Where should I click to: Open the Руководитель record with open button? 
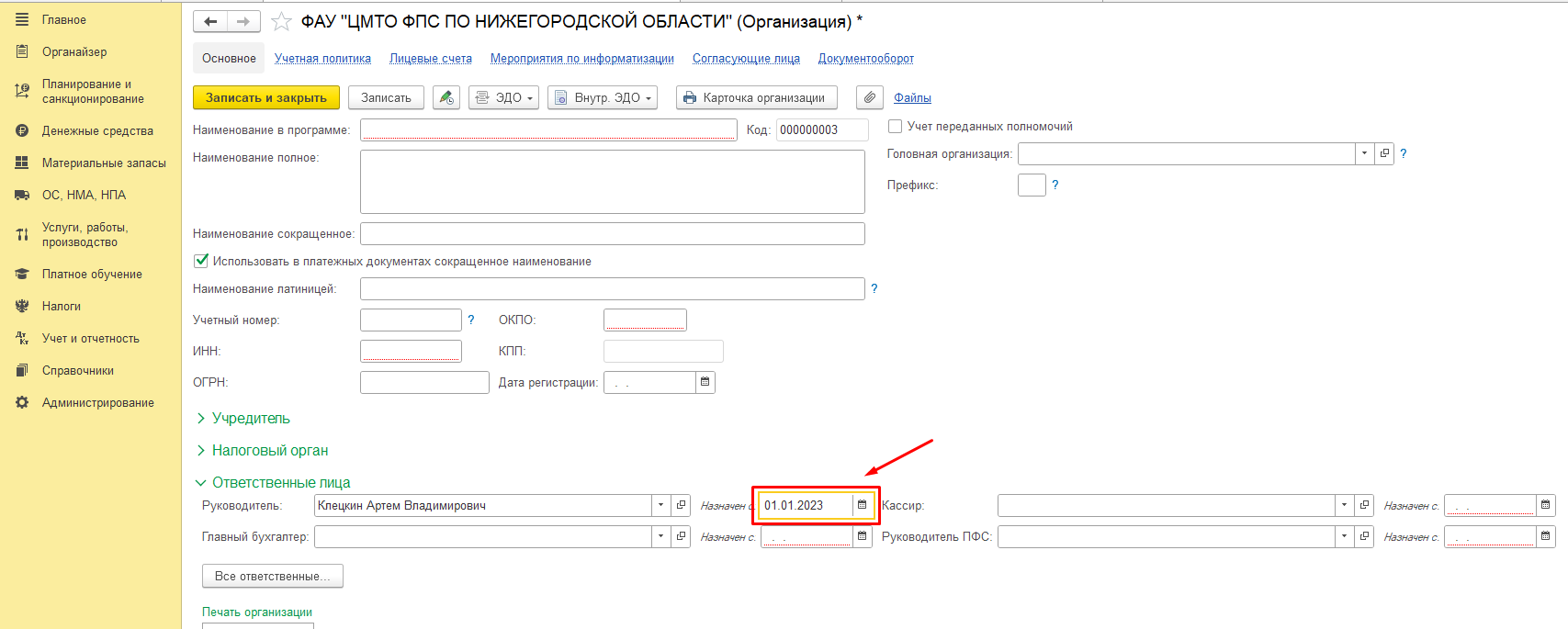(x=681, y=505)
